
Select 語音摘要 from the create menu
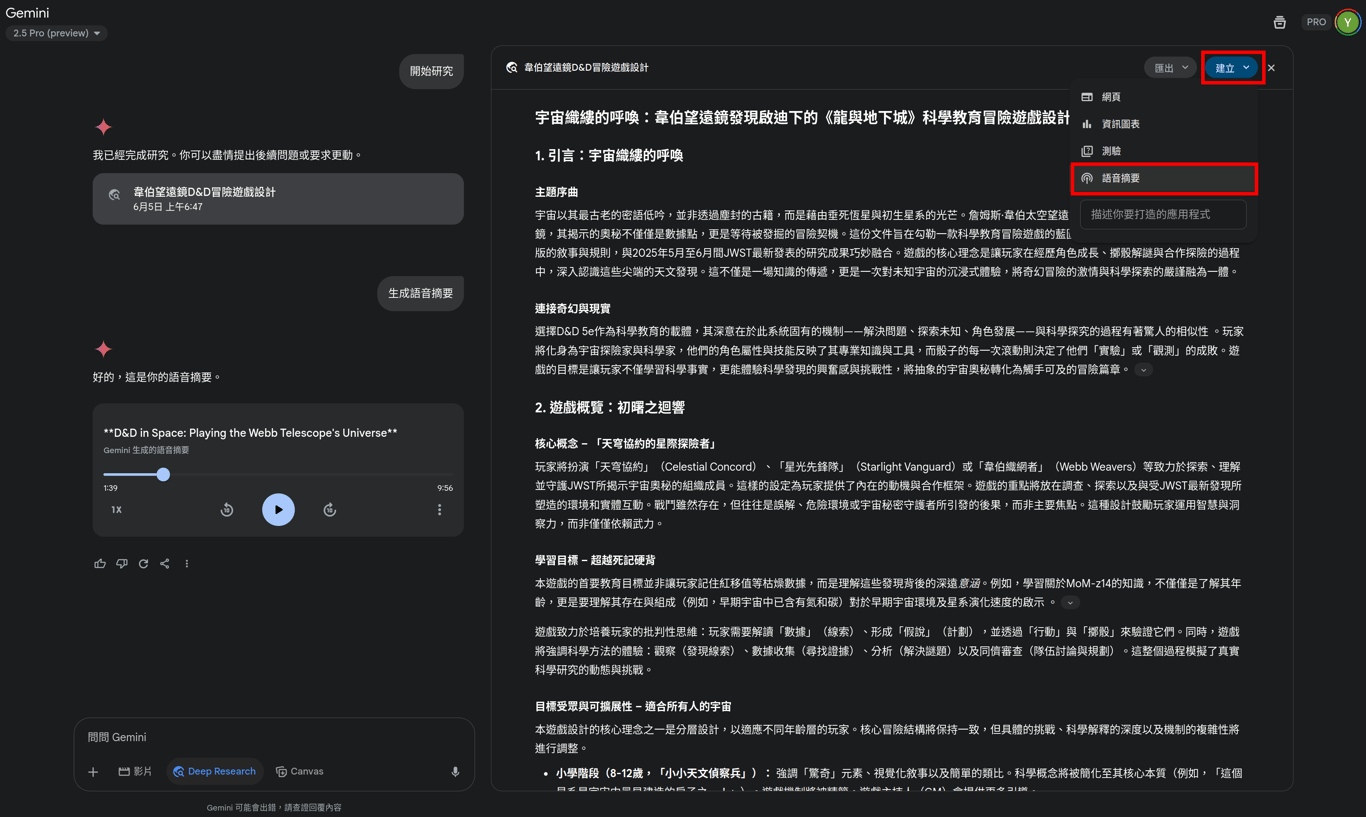(x=1164, y=178)
